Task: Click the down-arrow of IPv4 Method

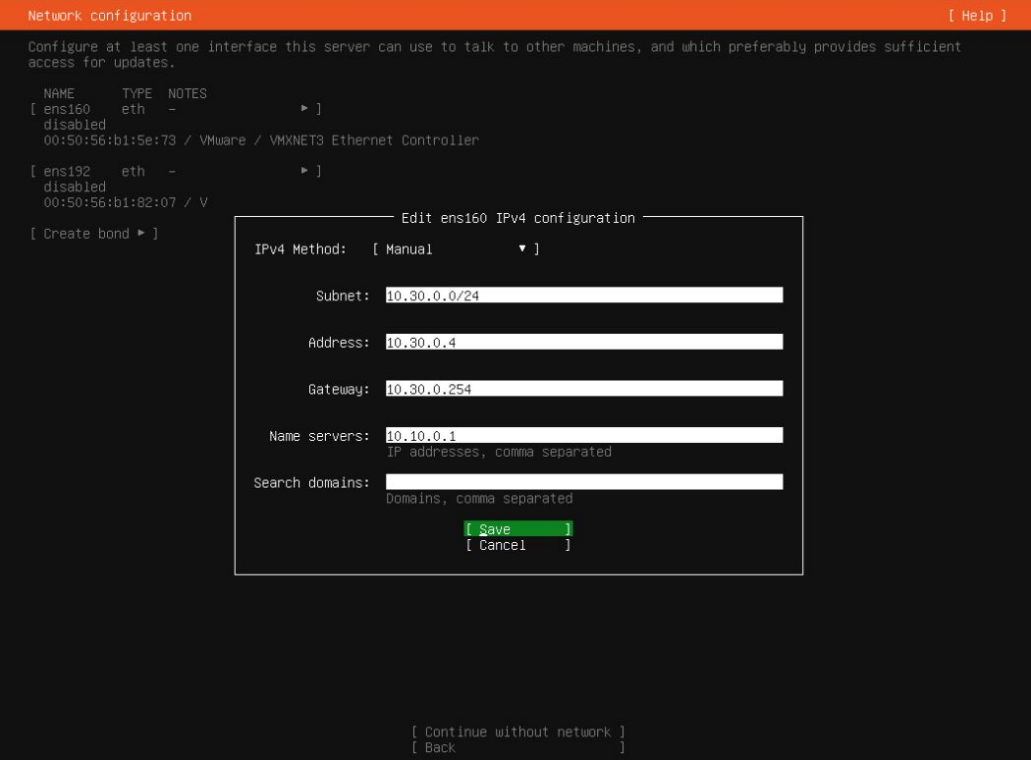Action: tap(522, 249)
